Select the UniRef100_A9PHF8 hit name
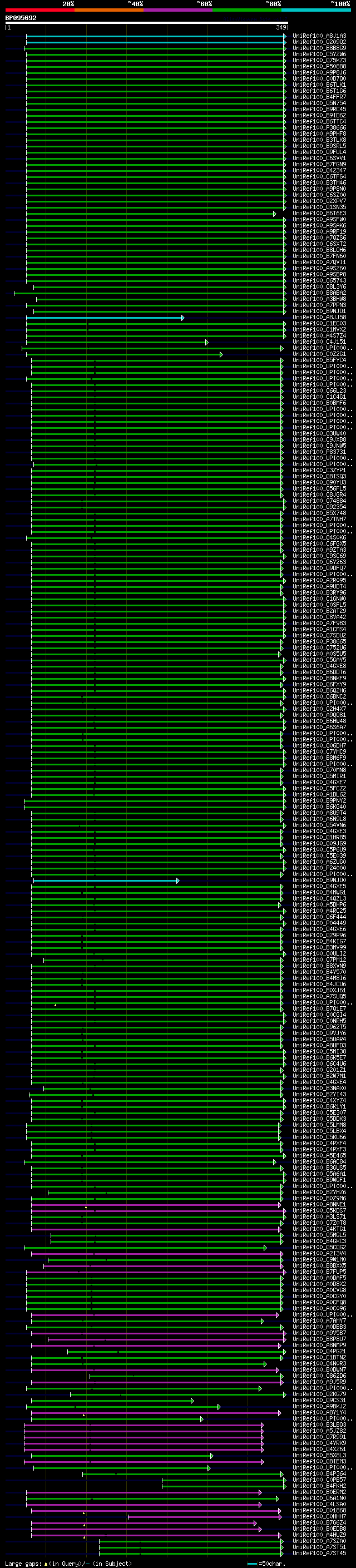 coord(319,134)
